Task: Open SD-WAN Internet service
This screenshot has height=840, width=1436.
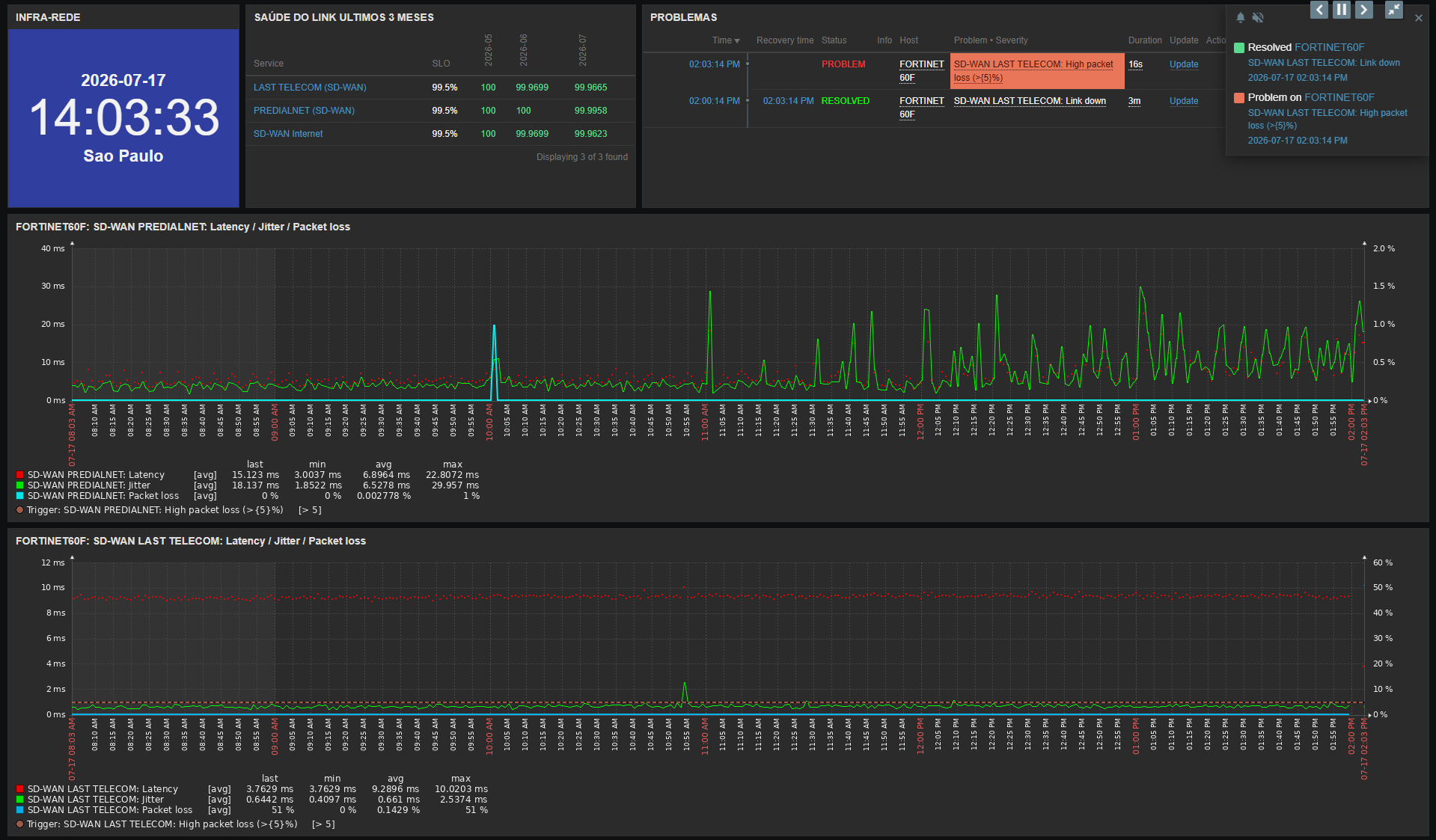Action: pos(288,134)
